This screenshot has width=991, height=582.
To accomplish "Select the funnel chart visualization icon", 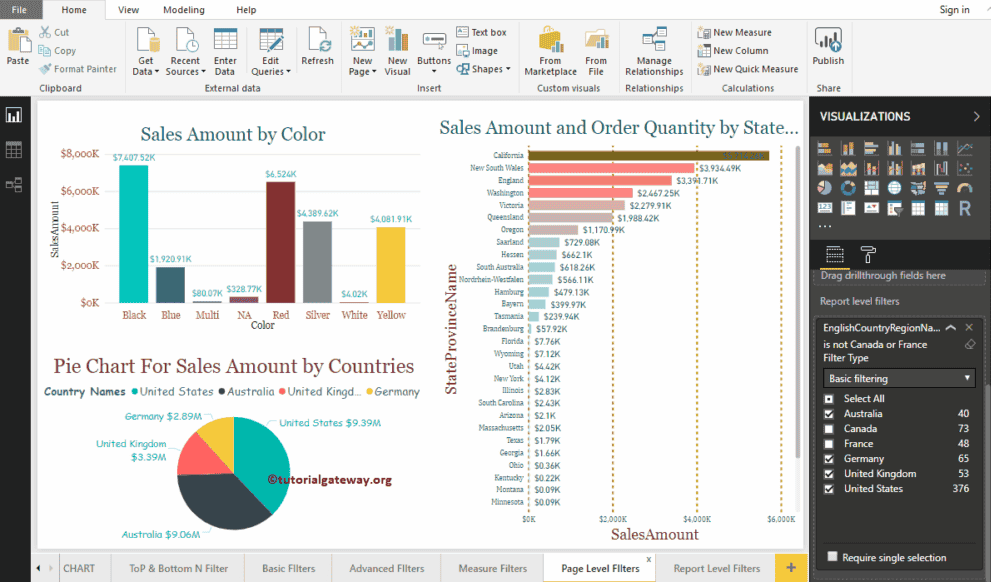I will click(x=941, y=187).
